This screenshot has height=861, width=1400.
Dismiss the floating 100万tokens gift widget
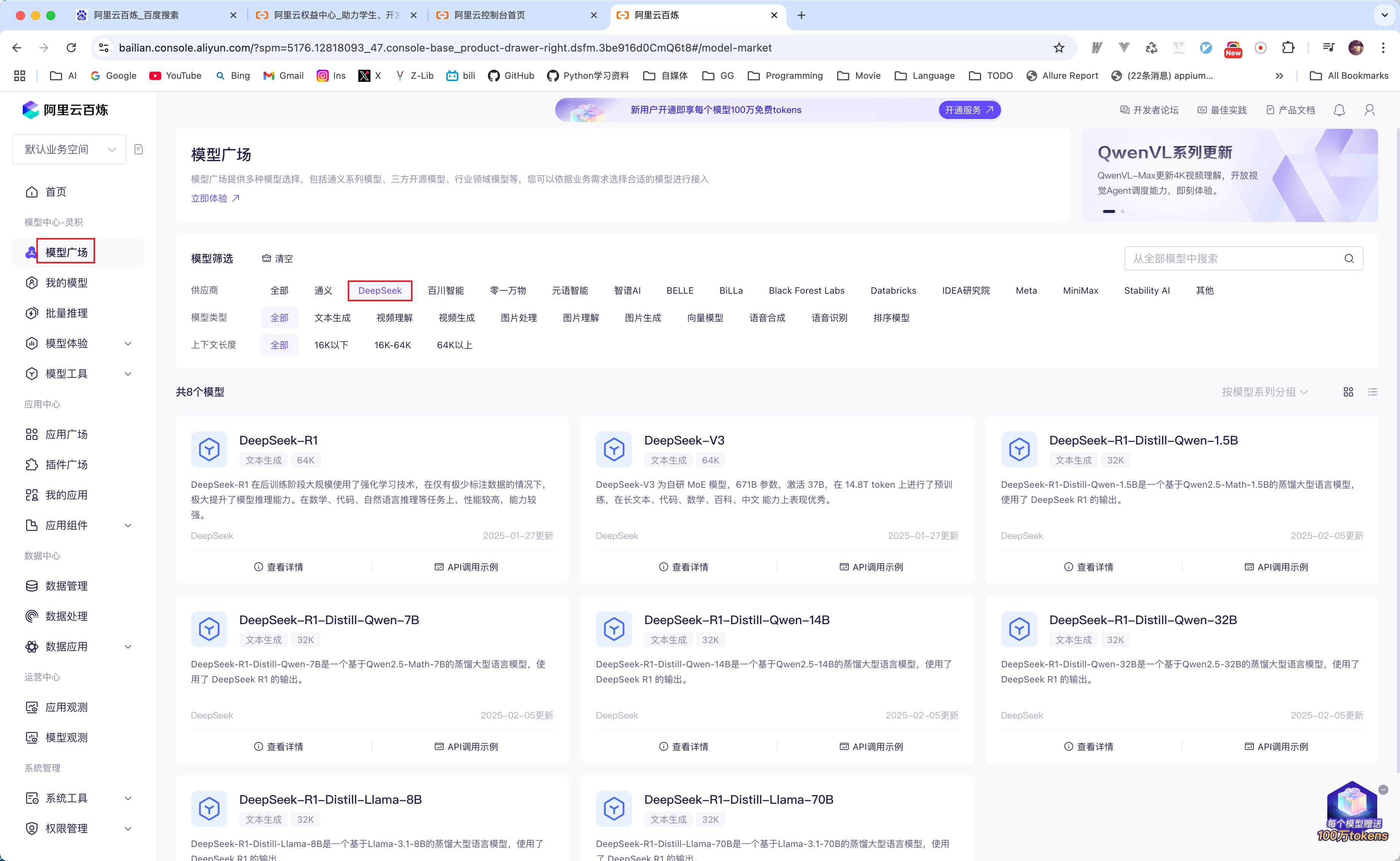(1383, 789)
